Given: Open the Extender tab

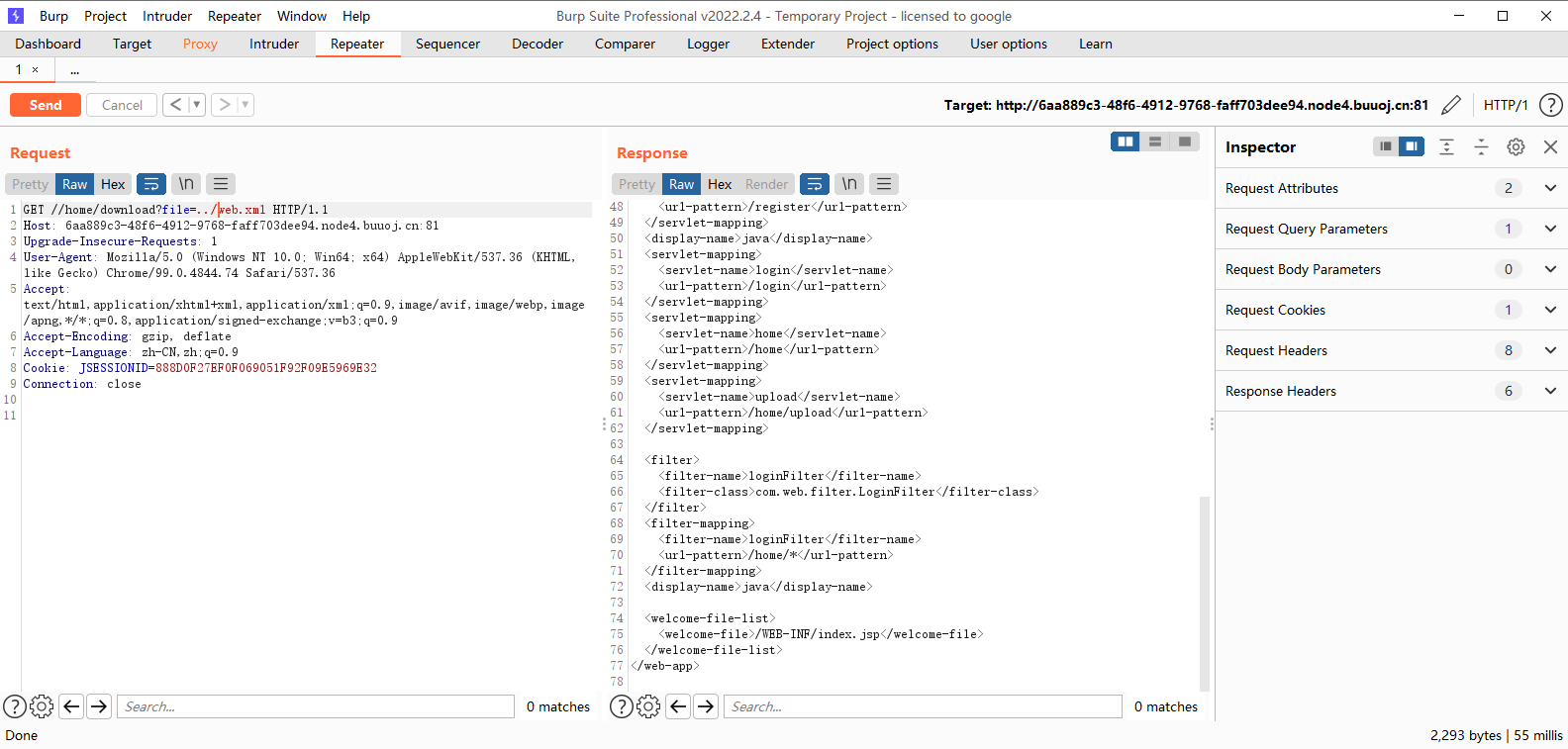Looking at the screenshot, I should point(788,44).
